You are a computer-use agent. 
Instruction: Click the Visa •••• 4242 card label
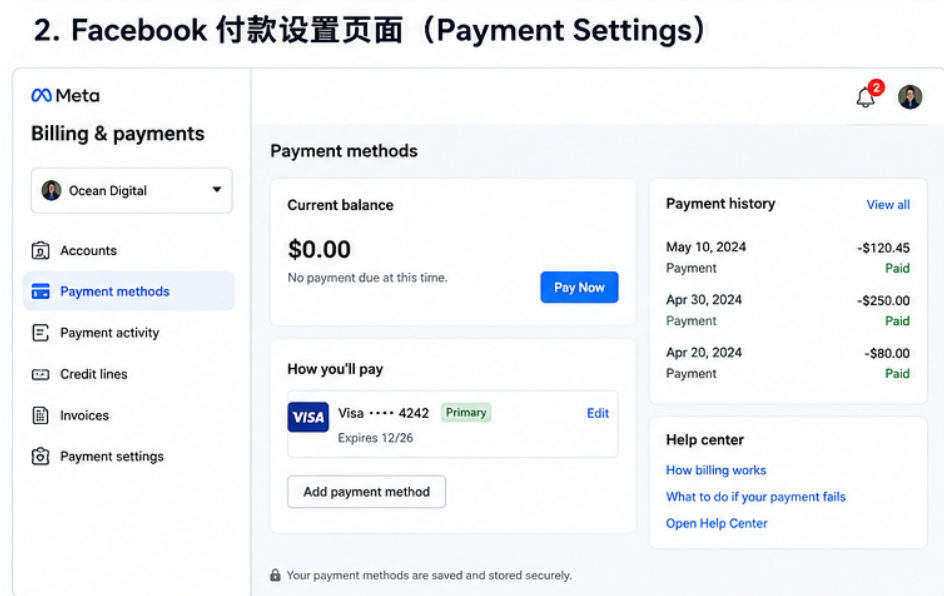click(384, 413)
